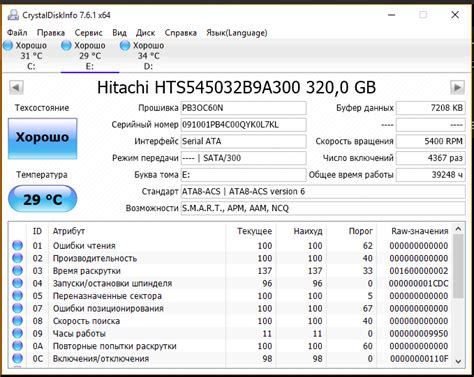Close the CrystalDiskInfo window
This screenshot has width=474, height=377.
(455, 15)
